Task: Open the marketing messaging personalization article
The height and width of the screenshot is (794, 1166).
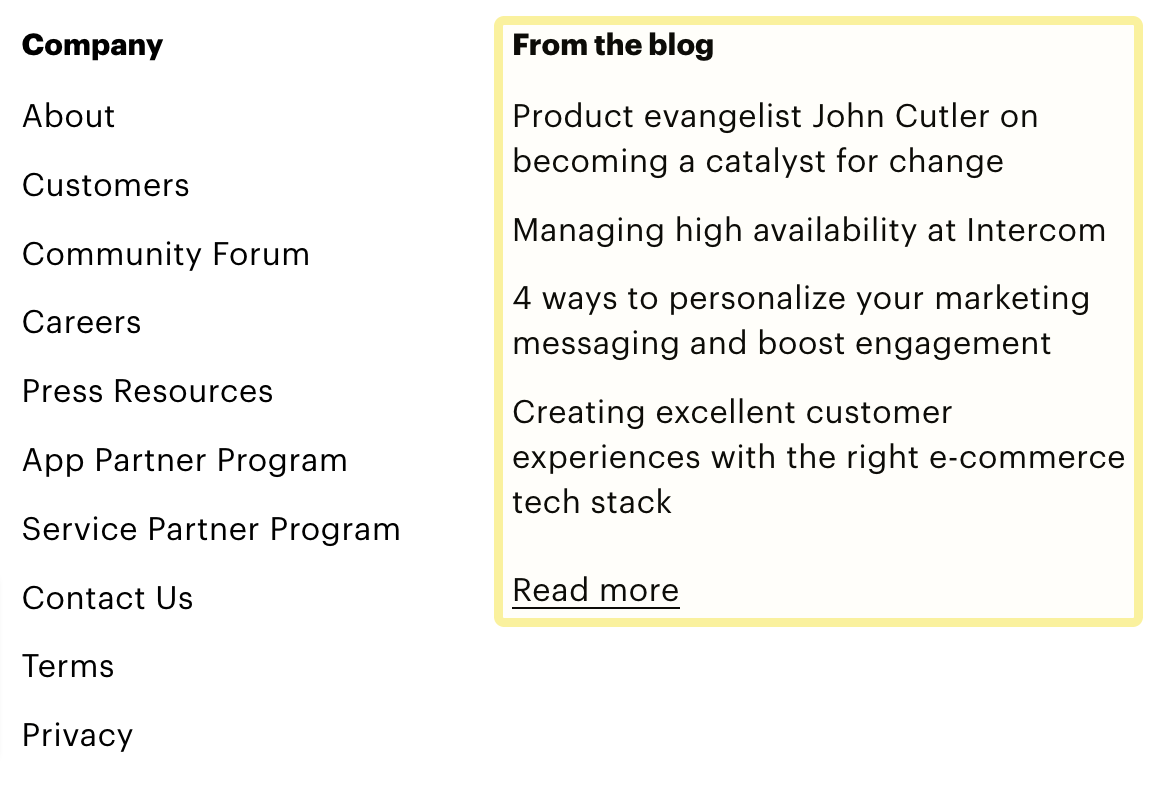Action: pyautogui.click(x=800, y=320)
